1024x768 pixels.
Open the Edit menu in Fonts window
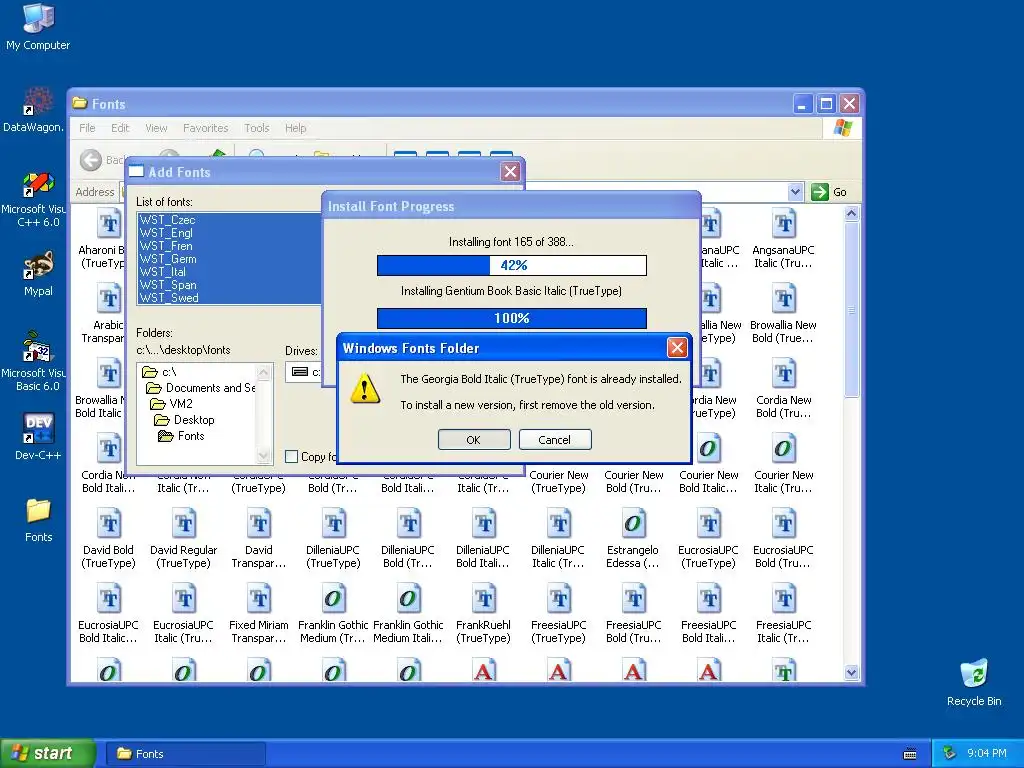120,128
